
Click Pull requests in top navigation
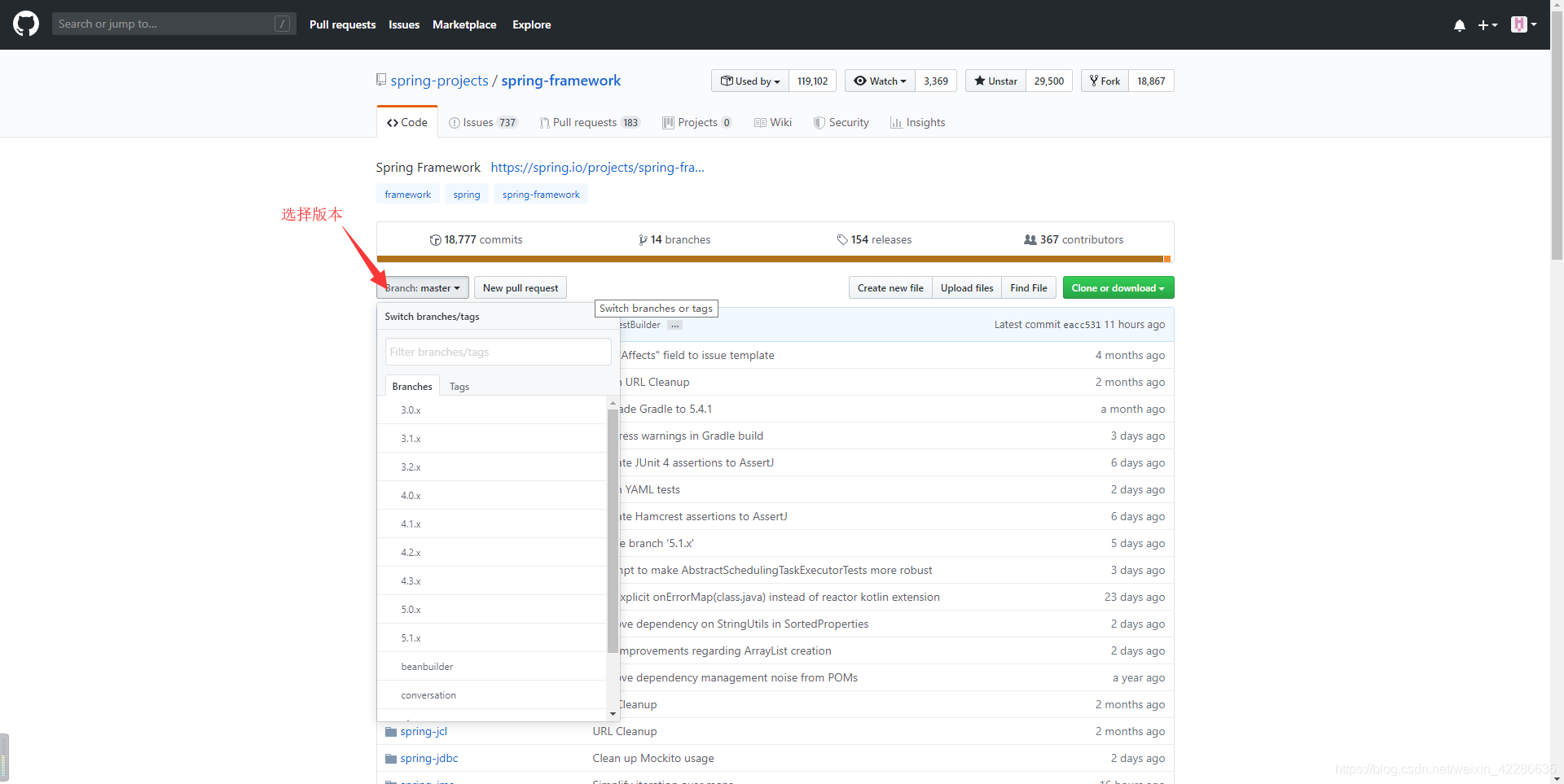pos(342,24)
